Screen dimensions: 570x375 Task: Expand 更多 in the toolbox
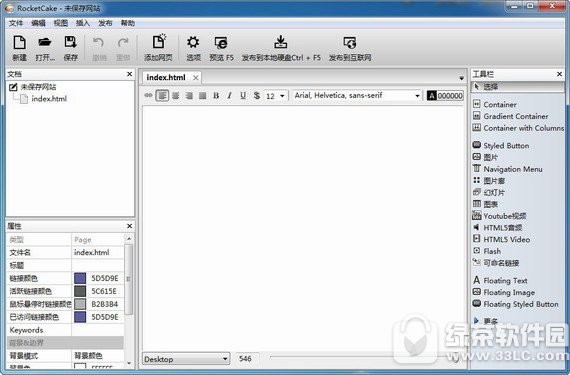(x=486, y=321)
